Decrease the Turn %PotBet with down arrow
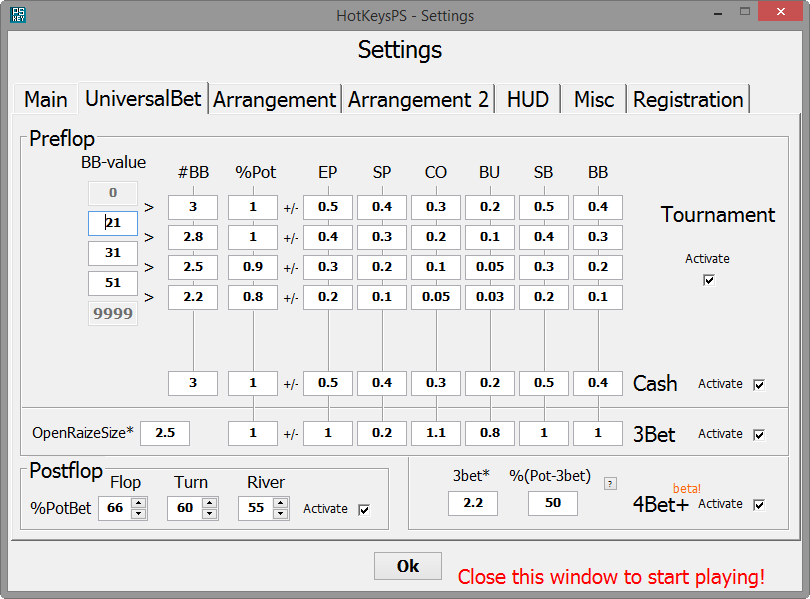 pos(209,513)
